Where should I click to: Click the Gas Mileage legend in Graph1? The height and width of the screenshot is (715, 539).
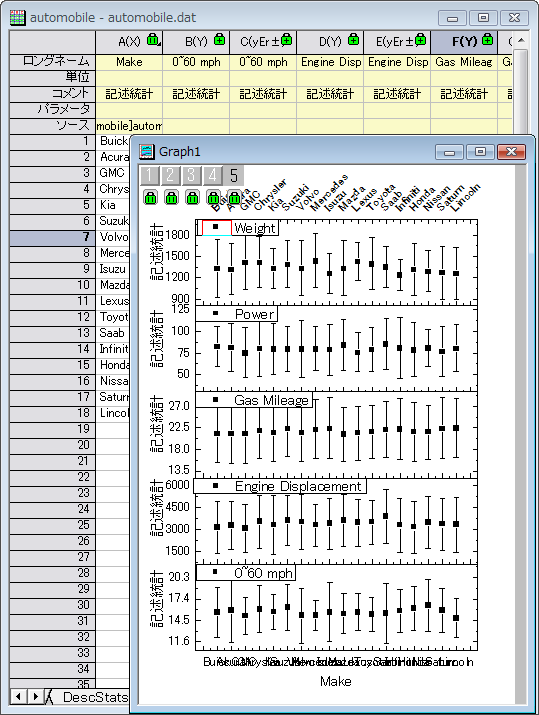[x=254, y=400]
